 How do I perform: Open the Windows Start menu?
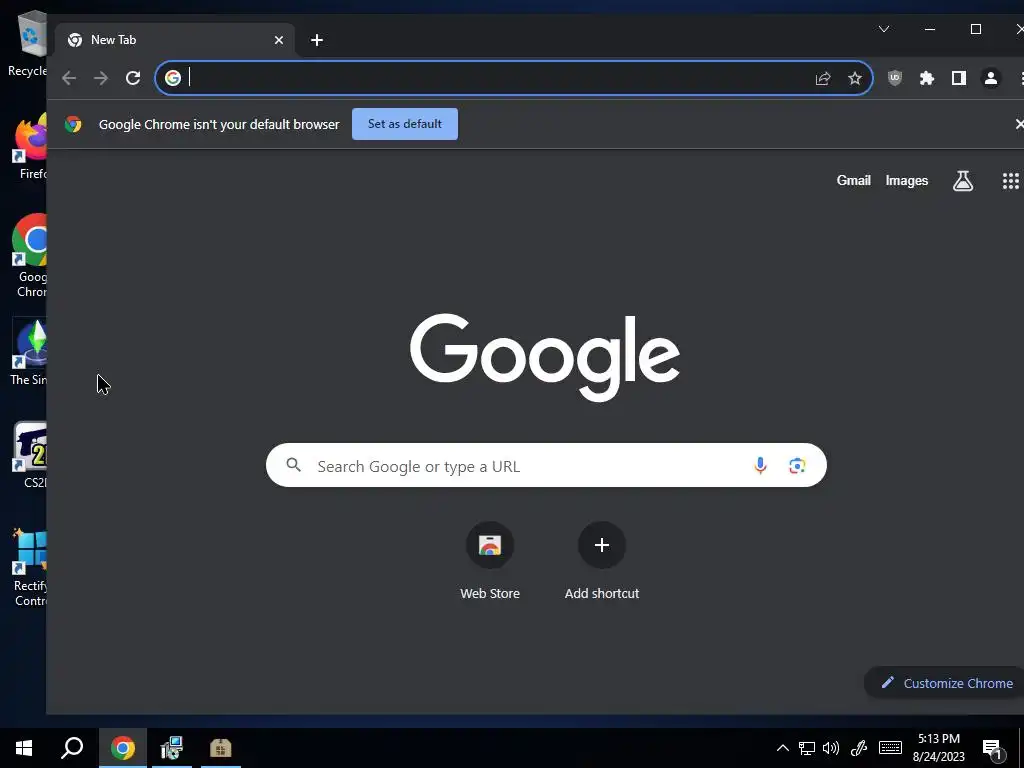[x=24, y=748]
